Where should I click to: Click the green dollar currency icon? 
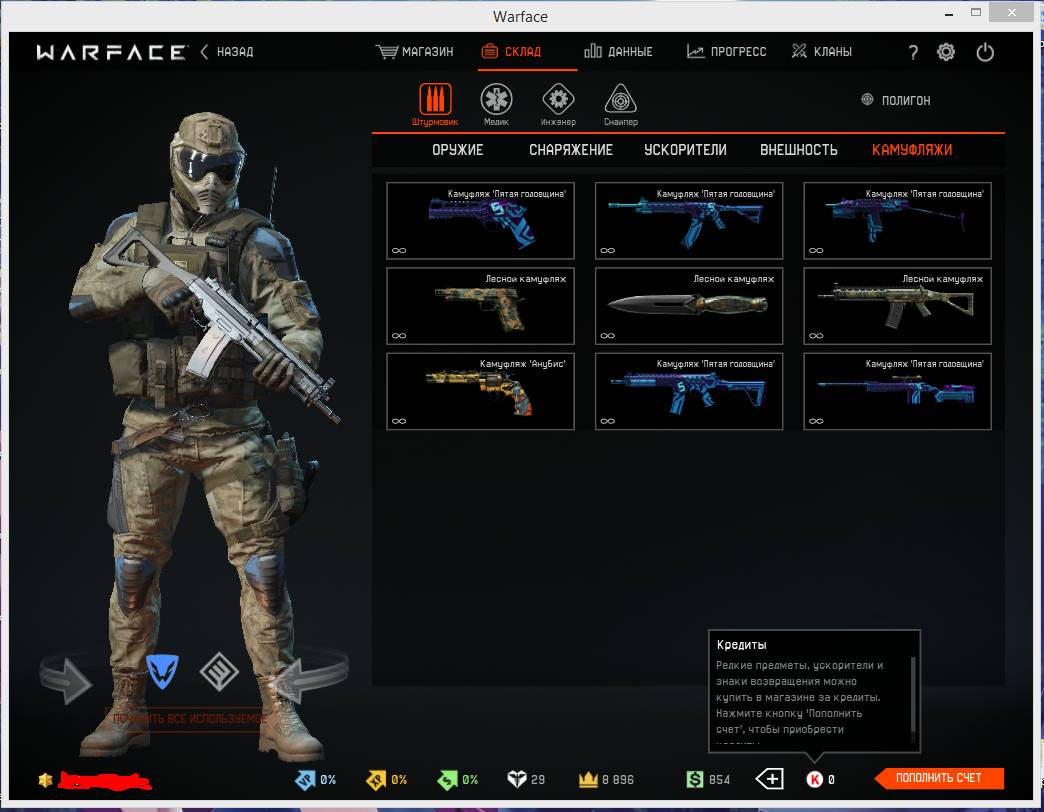[x=694, y=779]
